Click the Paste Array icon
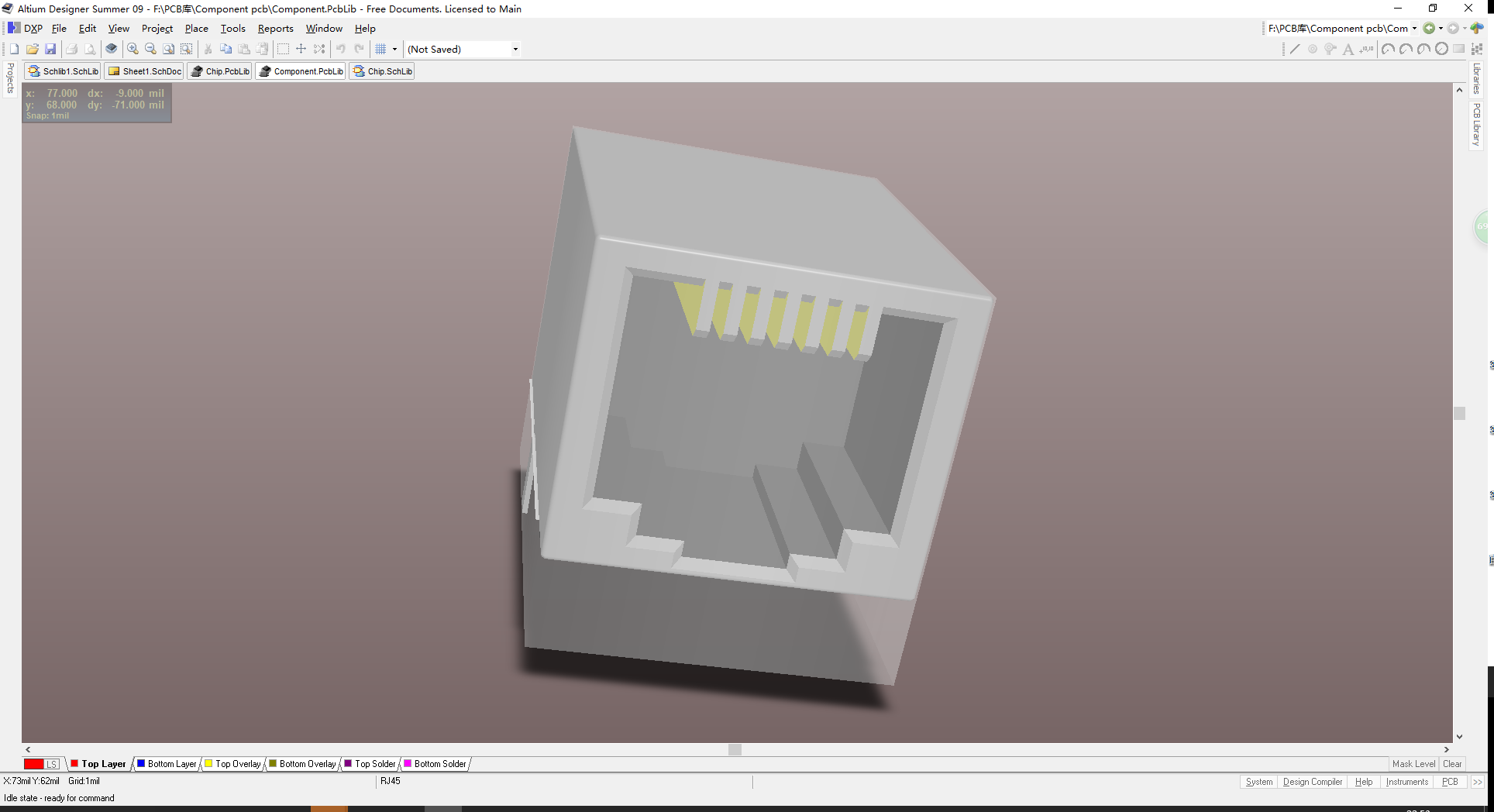 pyautogui.click(x=1477, y=49)
